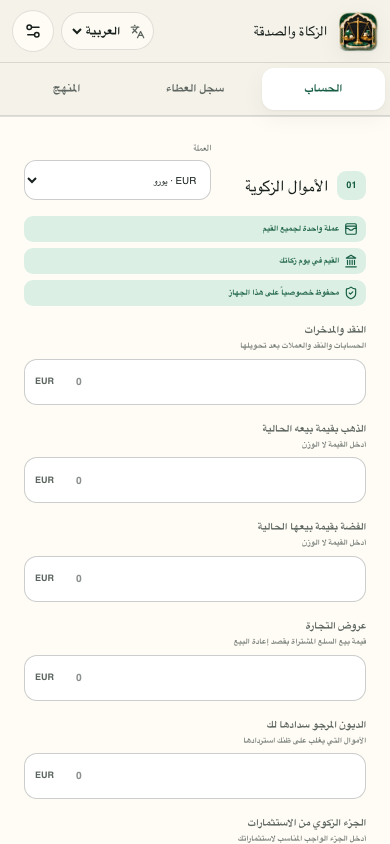The height and width of the screenshot is (844, 390).
Task: Click the 01 section number badge
Action: [x=351, y=186]
